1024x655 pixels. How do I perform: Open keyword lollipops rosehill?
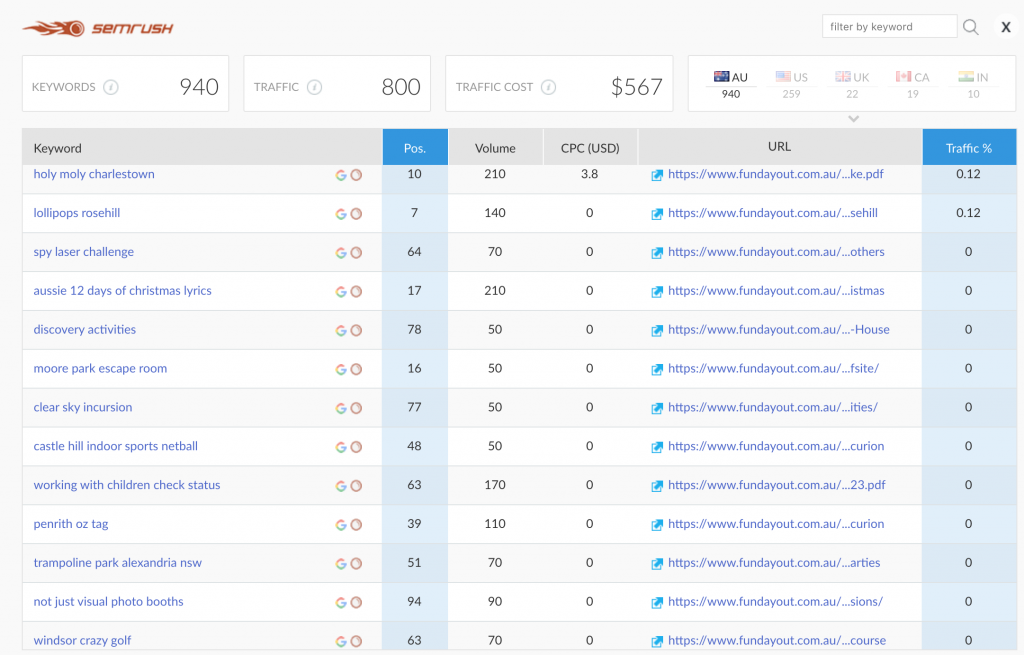coord(76,213)
